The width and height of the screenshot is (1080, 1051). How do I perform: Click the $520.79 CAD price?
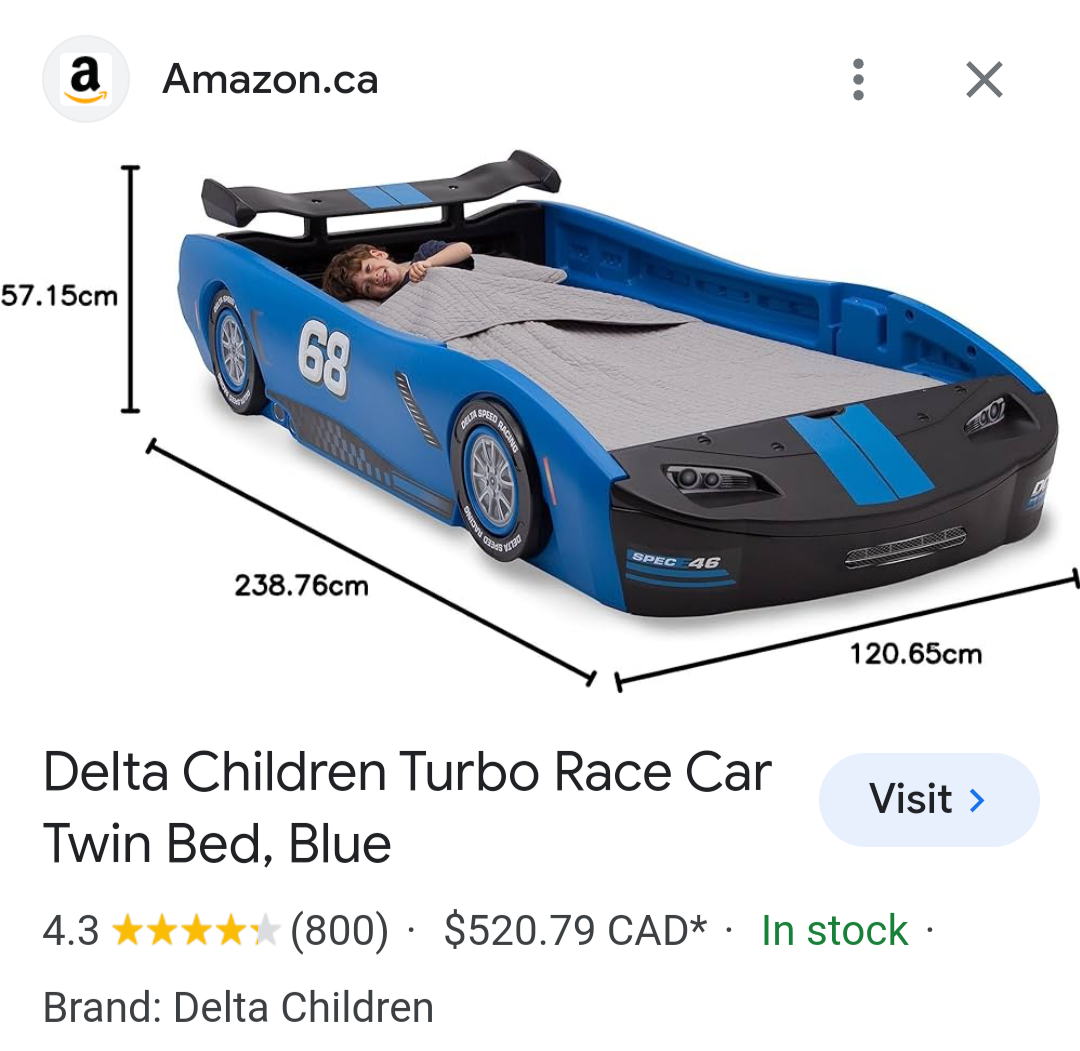pos(576,930)
